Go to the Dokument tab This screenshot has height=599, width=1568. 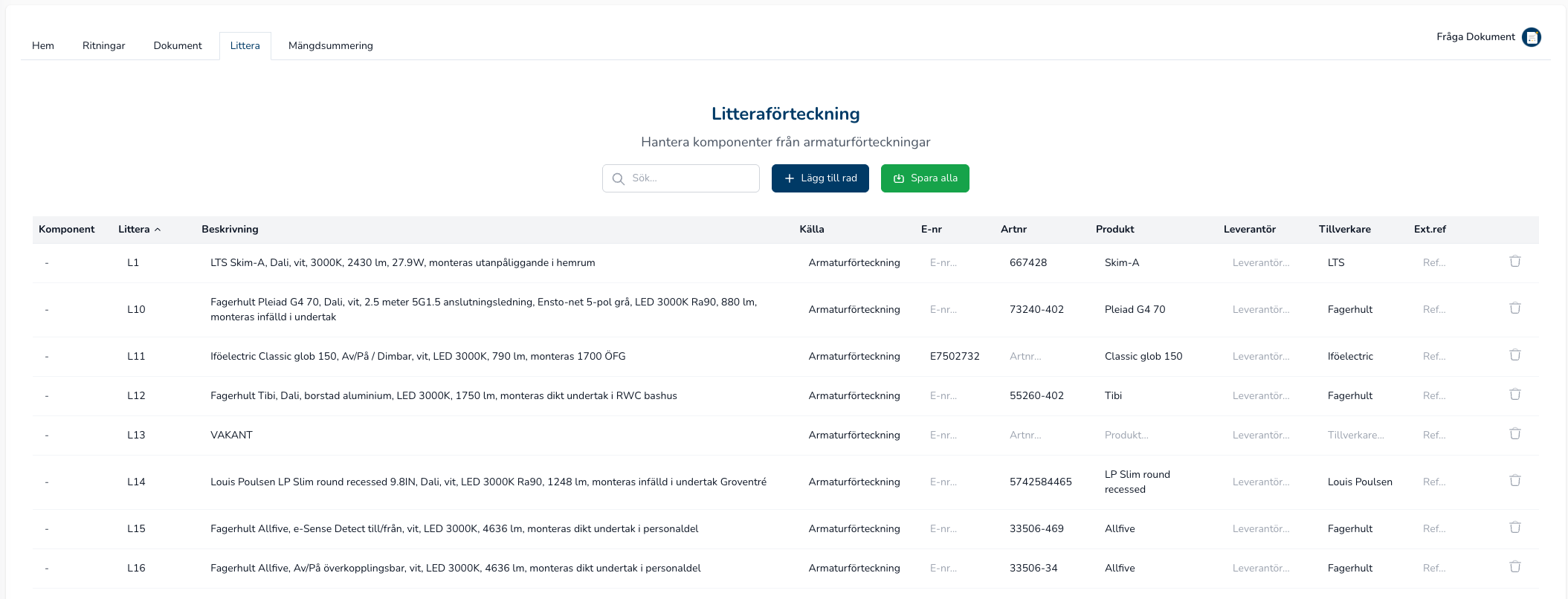[x=178, y=46]
